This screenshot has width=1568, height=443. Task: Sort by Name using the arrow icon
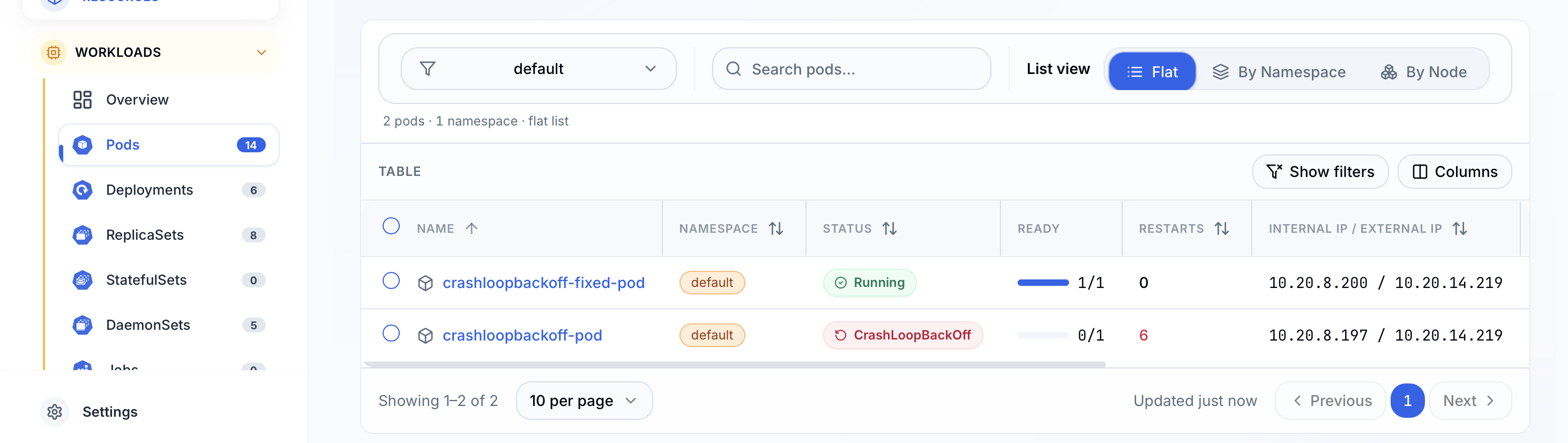[471, 228]
